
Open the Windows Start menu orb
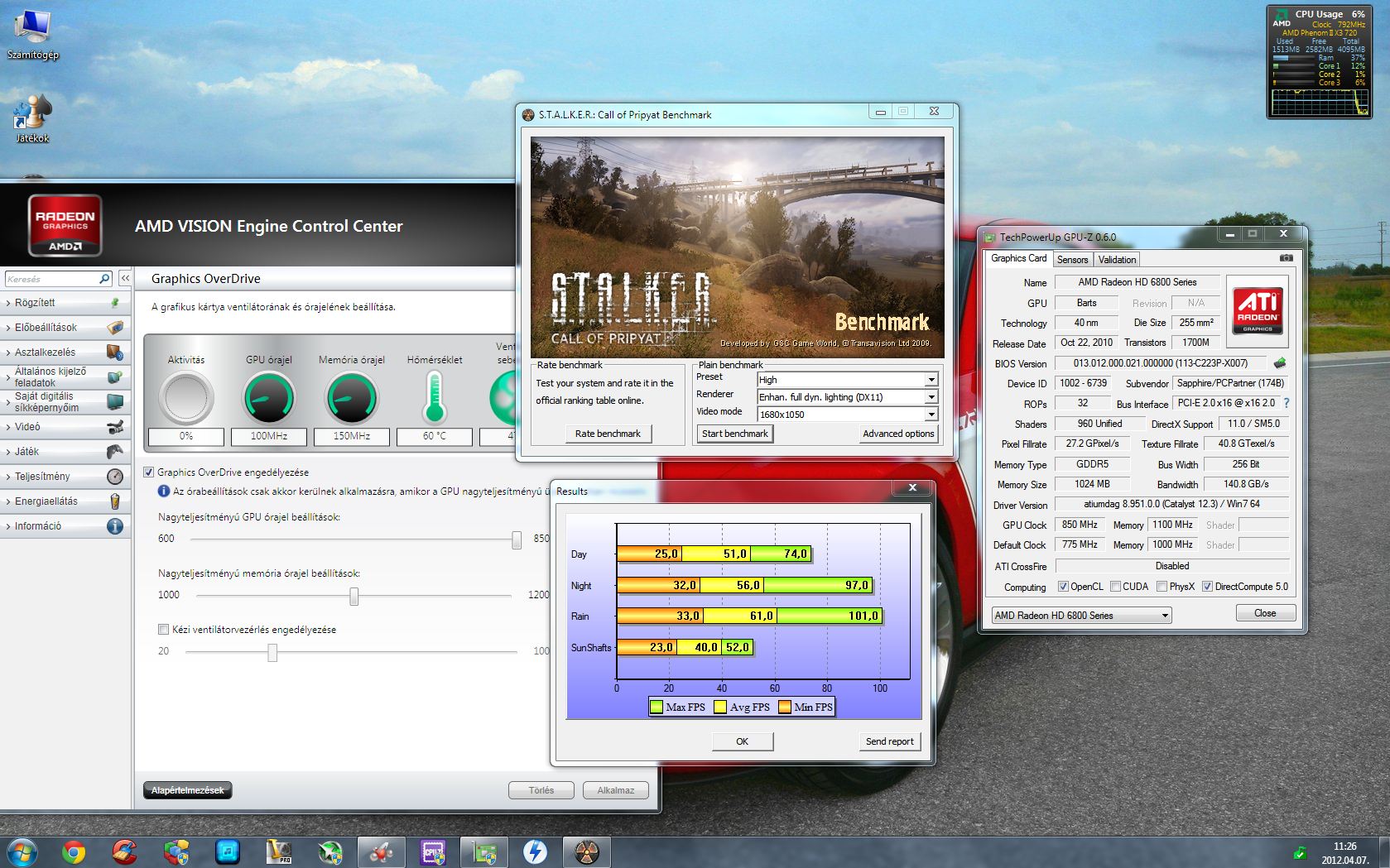(x=22, y=851)
